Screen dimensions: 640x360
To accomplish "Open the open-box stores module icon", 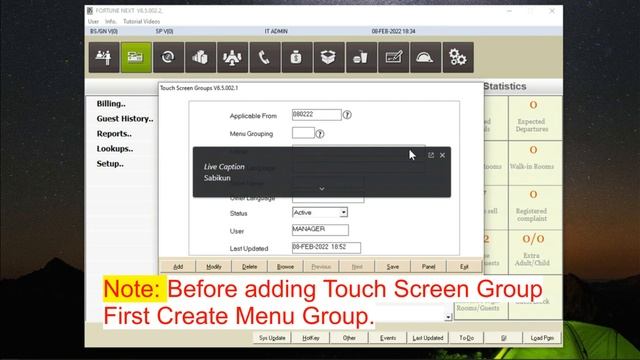I will pyautogui.click(x=329, y=58).
